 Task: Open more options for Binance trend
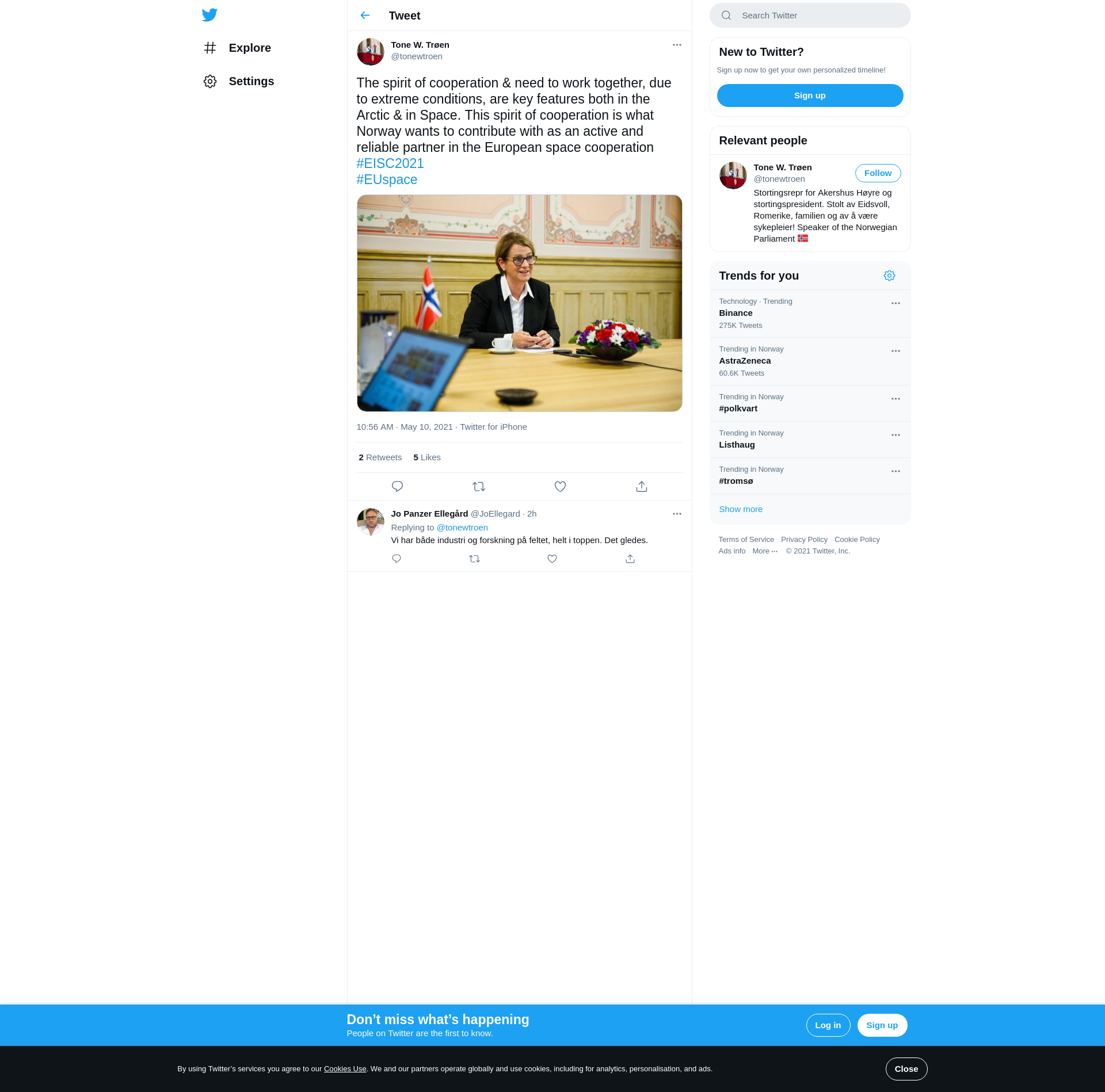(896, 303)
